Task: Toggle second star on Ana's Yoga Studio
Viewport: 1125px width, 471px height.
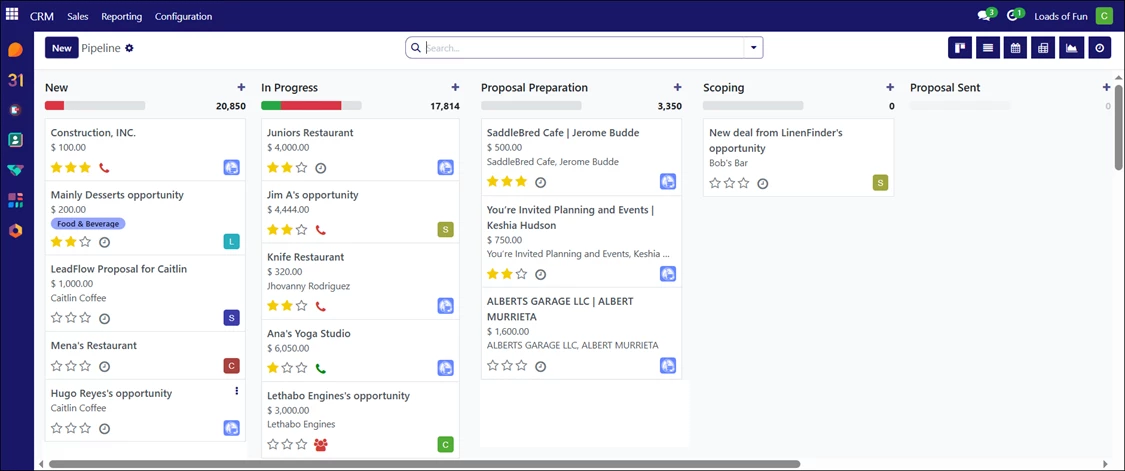Action: tap(287, 368)
